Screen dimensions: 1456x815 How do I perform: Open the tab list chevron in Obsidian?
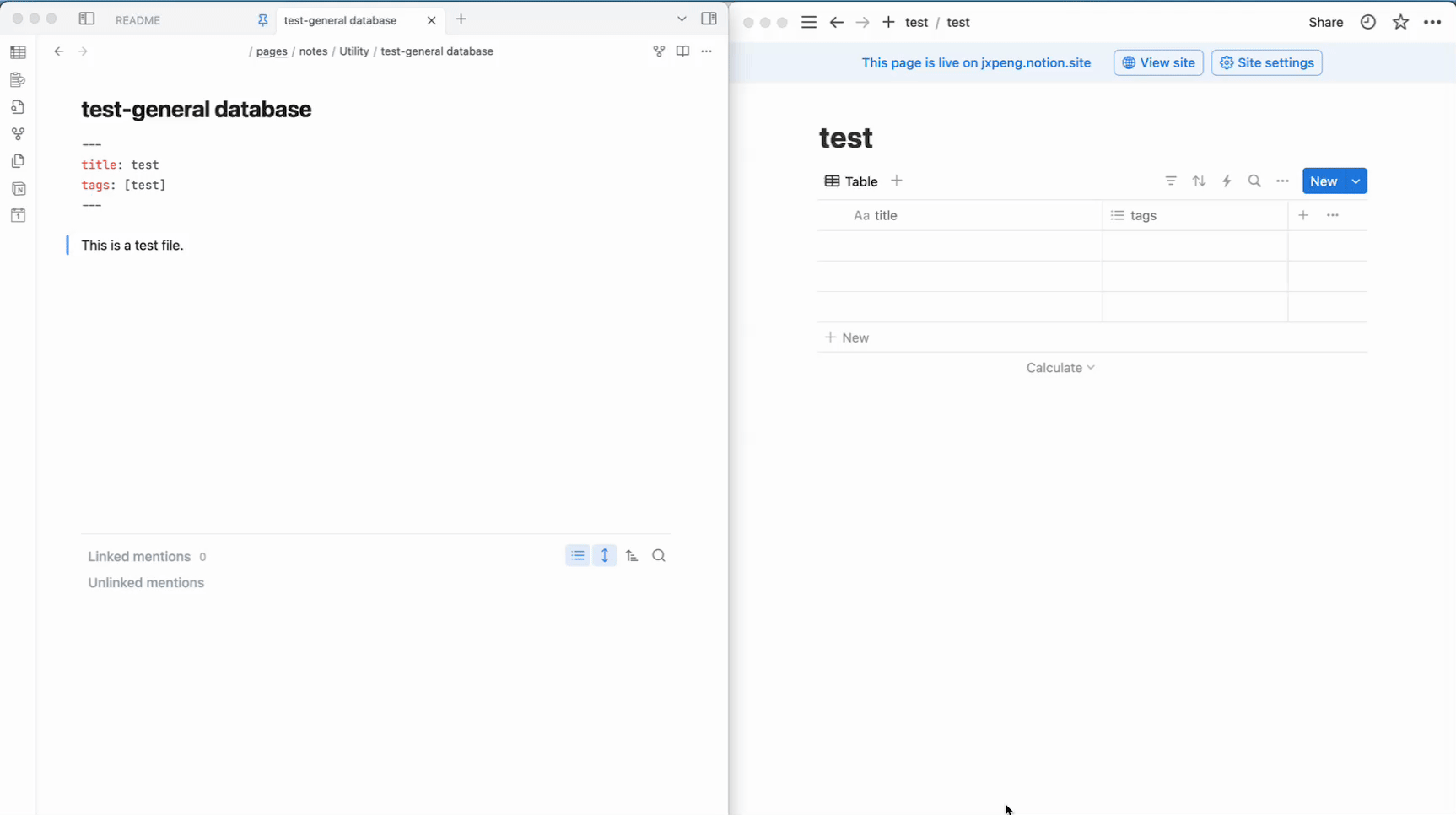682,19
